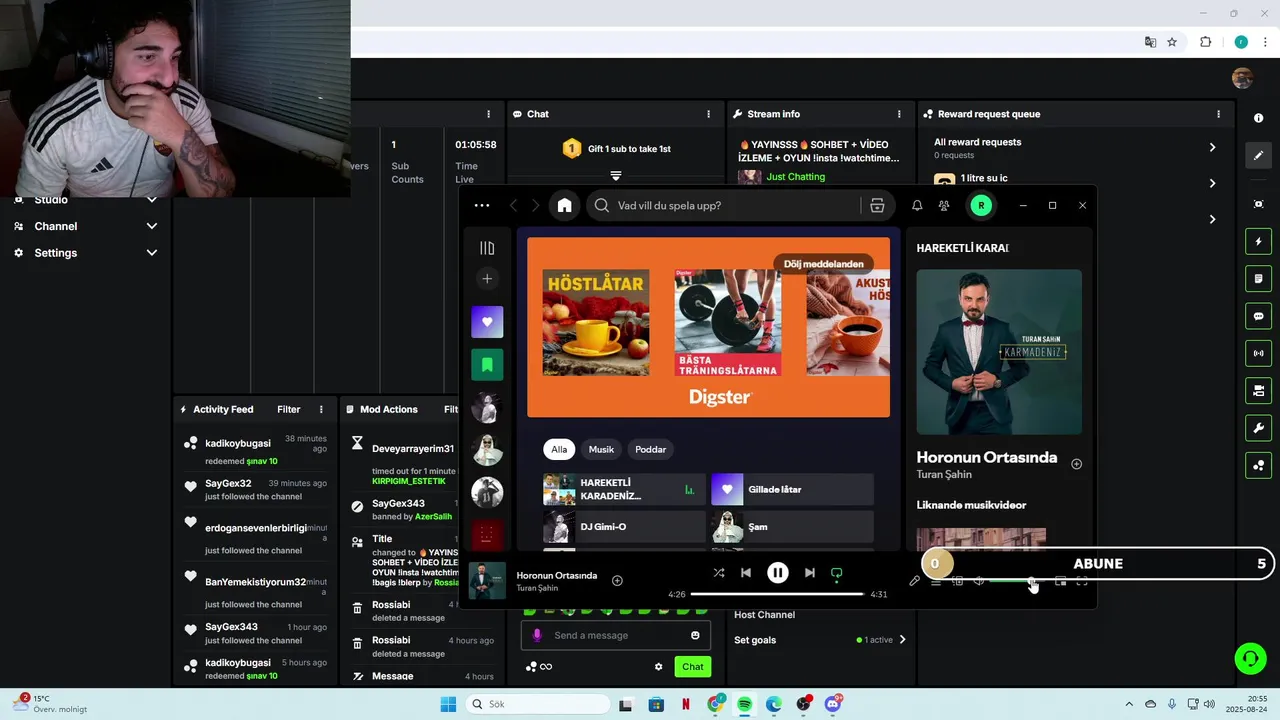Screen dimensions: 1280x720
Task: Toggle shuffle in Spotify player
Action: pos(718,573)
